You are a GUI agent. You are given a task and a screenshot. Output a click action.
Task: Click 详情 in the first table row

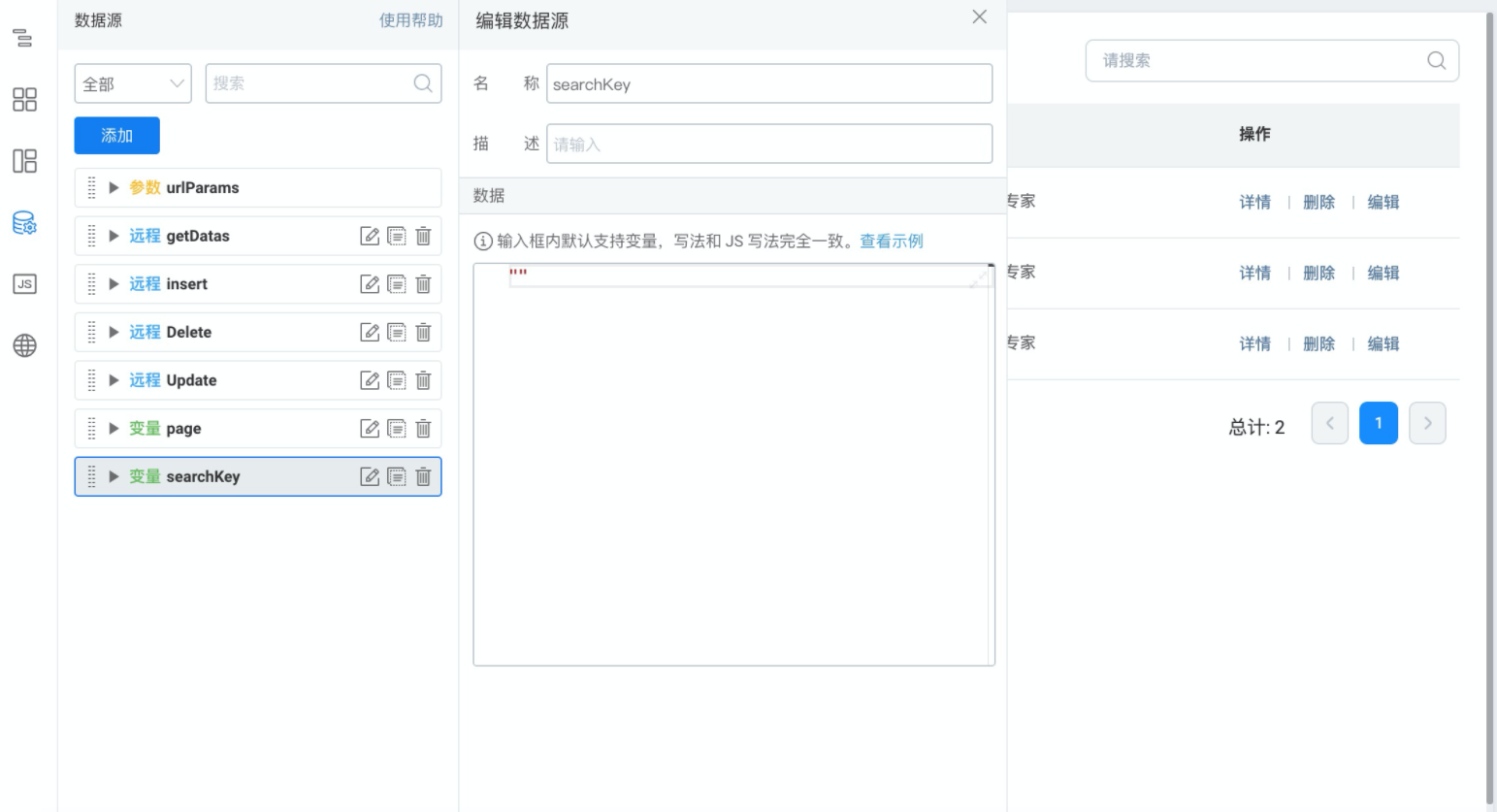[x=1254, y=202]
